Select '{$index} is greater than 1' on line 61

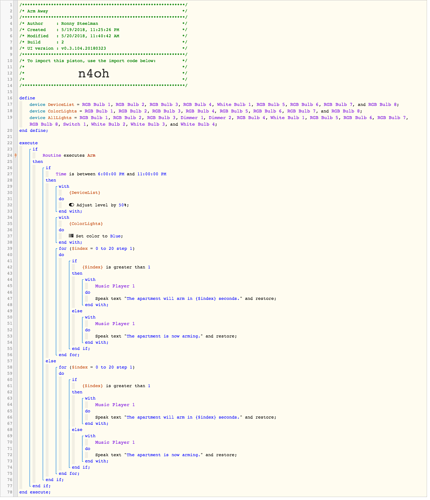116,386
